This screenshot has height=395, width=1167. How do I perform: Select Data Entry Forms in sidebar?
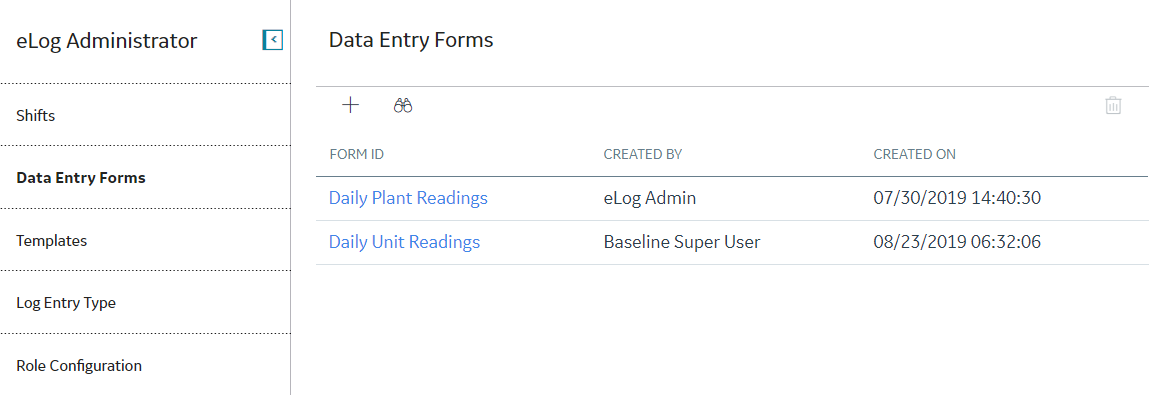[81, 178]
